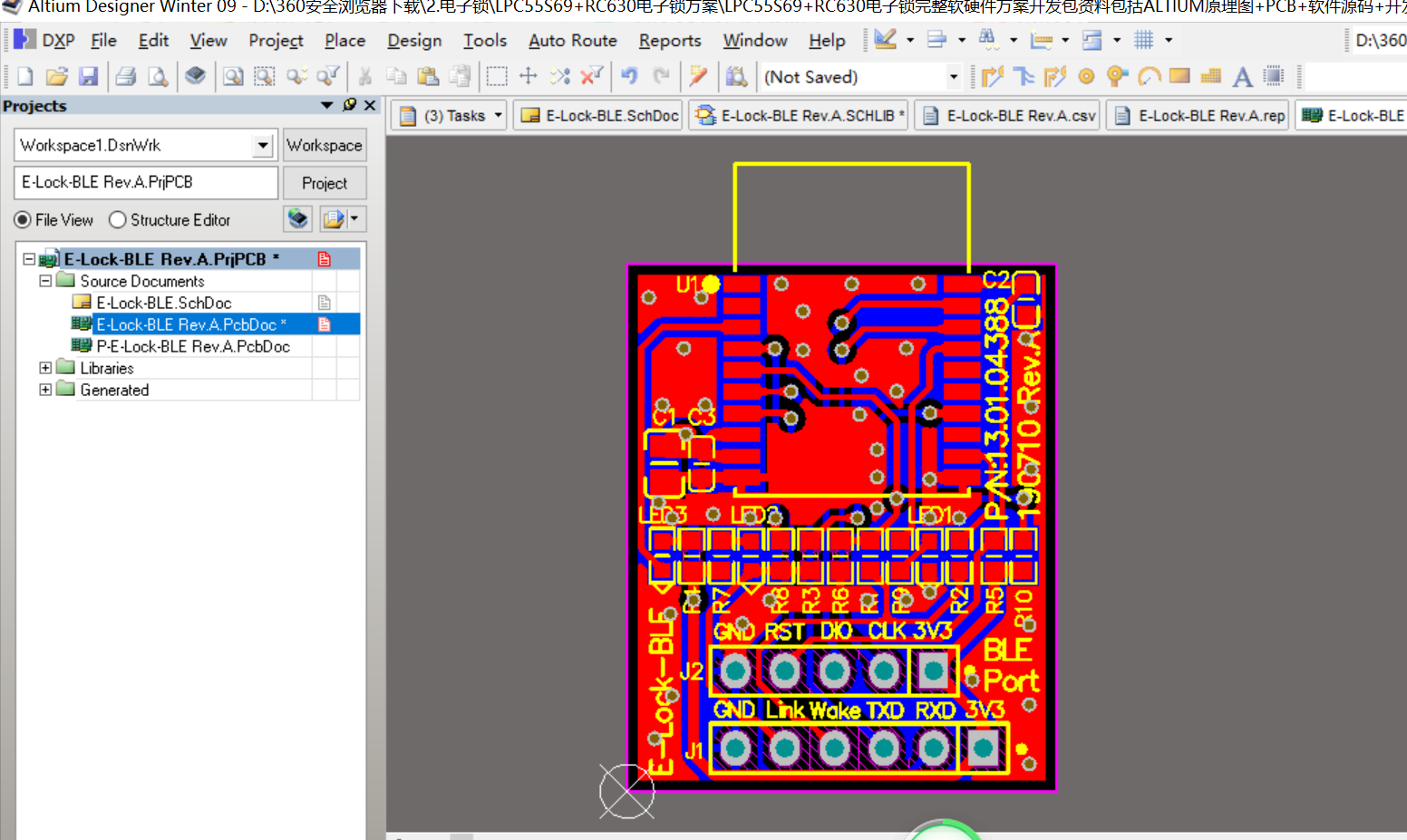1407x840 pixels.
Task: Start interactive track routing
Action: point(992,77)
